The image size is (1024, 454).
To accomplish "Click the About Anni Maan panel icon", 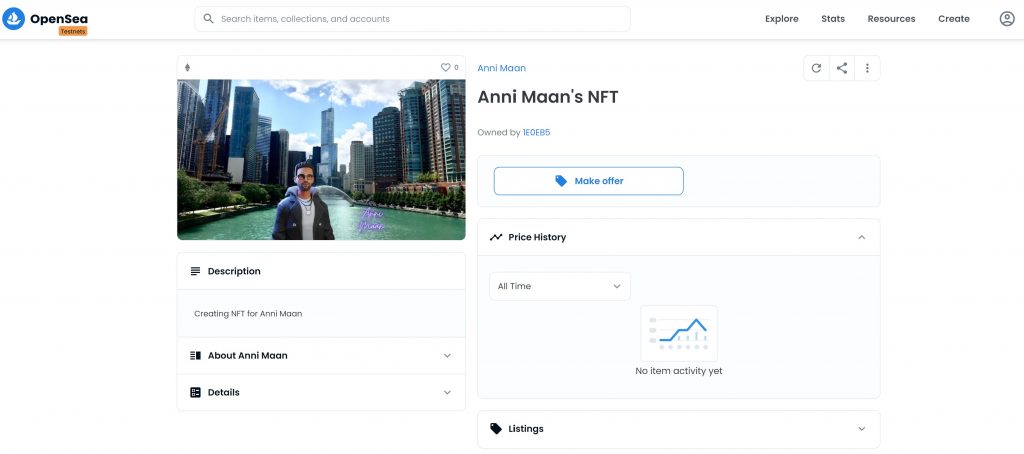I will click(x=195, y=355).
